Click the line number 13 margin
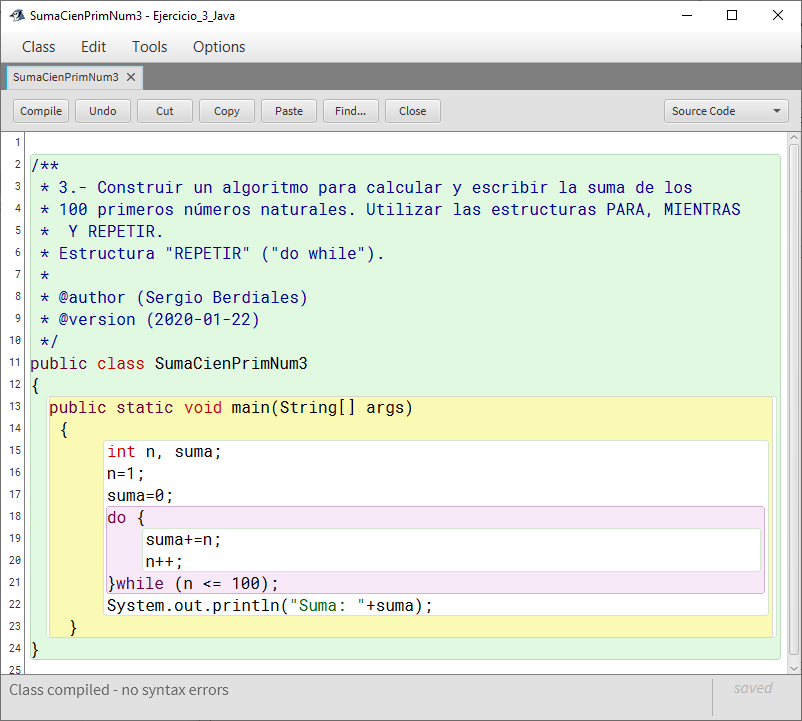The width and height of the screenshot is (802, 721). (x=15, y=407)
